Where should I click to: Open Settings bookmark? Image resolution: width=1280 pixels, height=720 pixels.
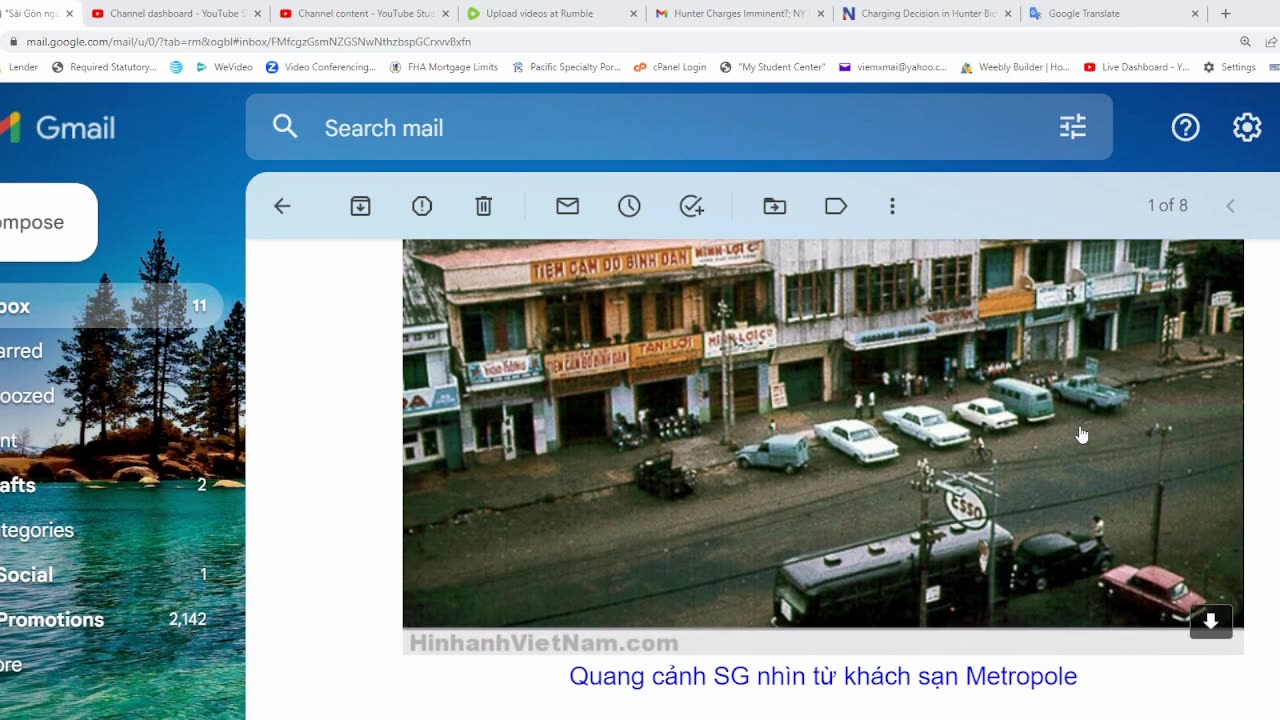coord(1229,67)
